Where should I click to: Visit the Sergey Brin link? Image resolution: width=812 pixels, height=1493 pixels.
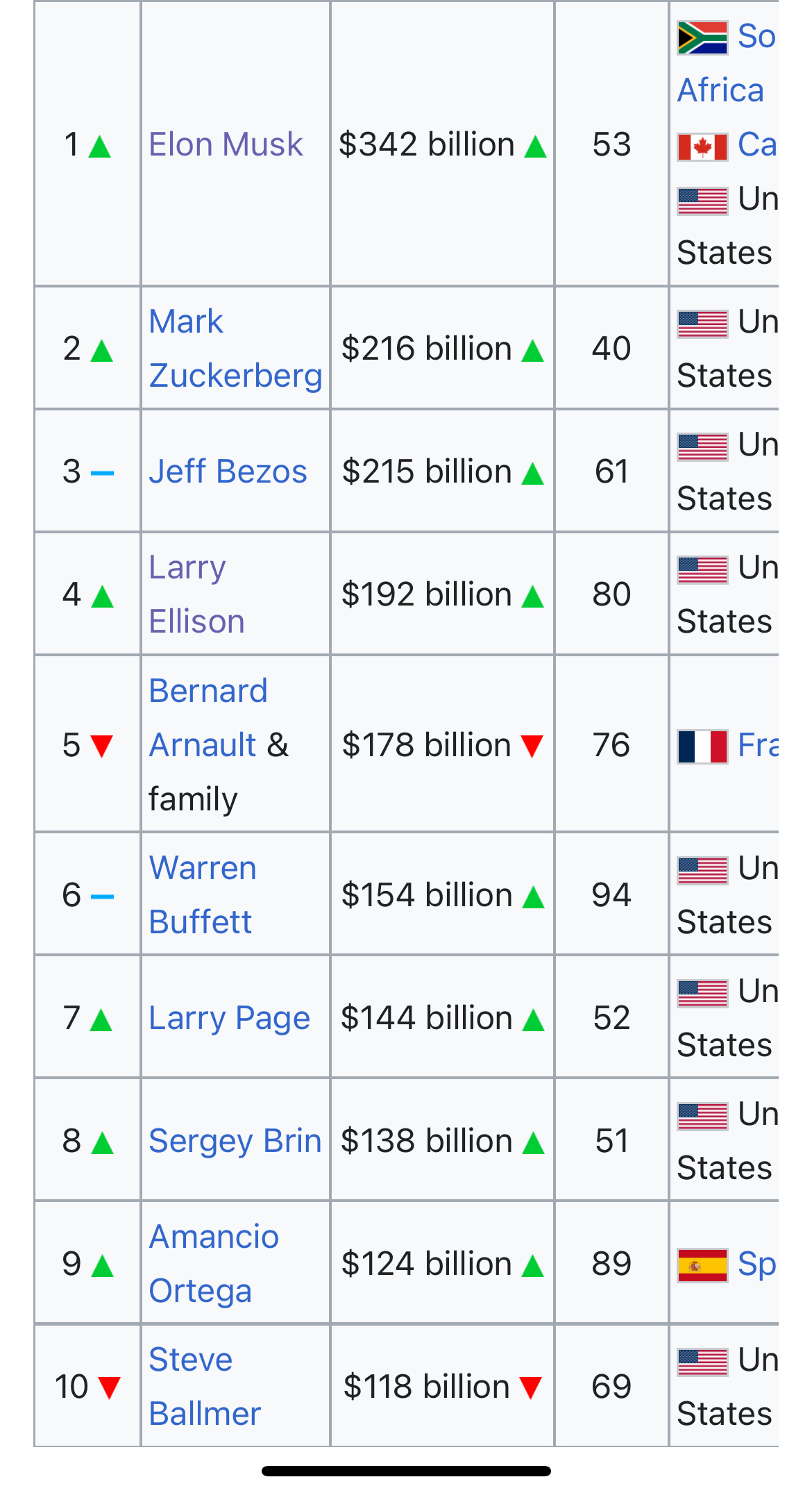click(235, 1141)
